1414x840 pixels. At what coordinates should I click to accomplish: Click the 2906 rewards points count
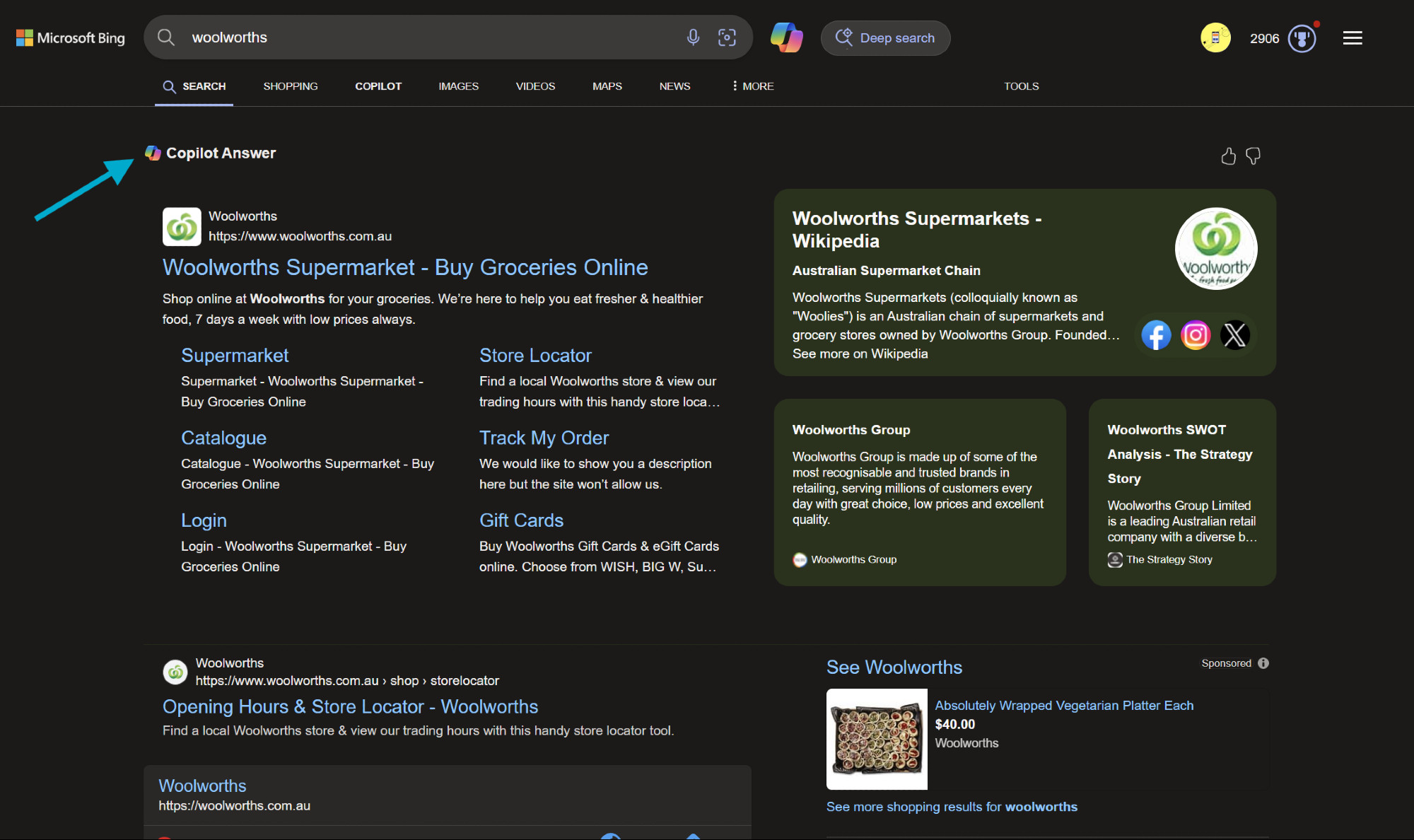[1264, 38]
